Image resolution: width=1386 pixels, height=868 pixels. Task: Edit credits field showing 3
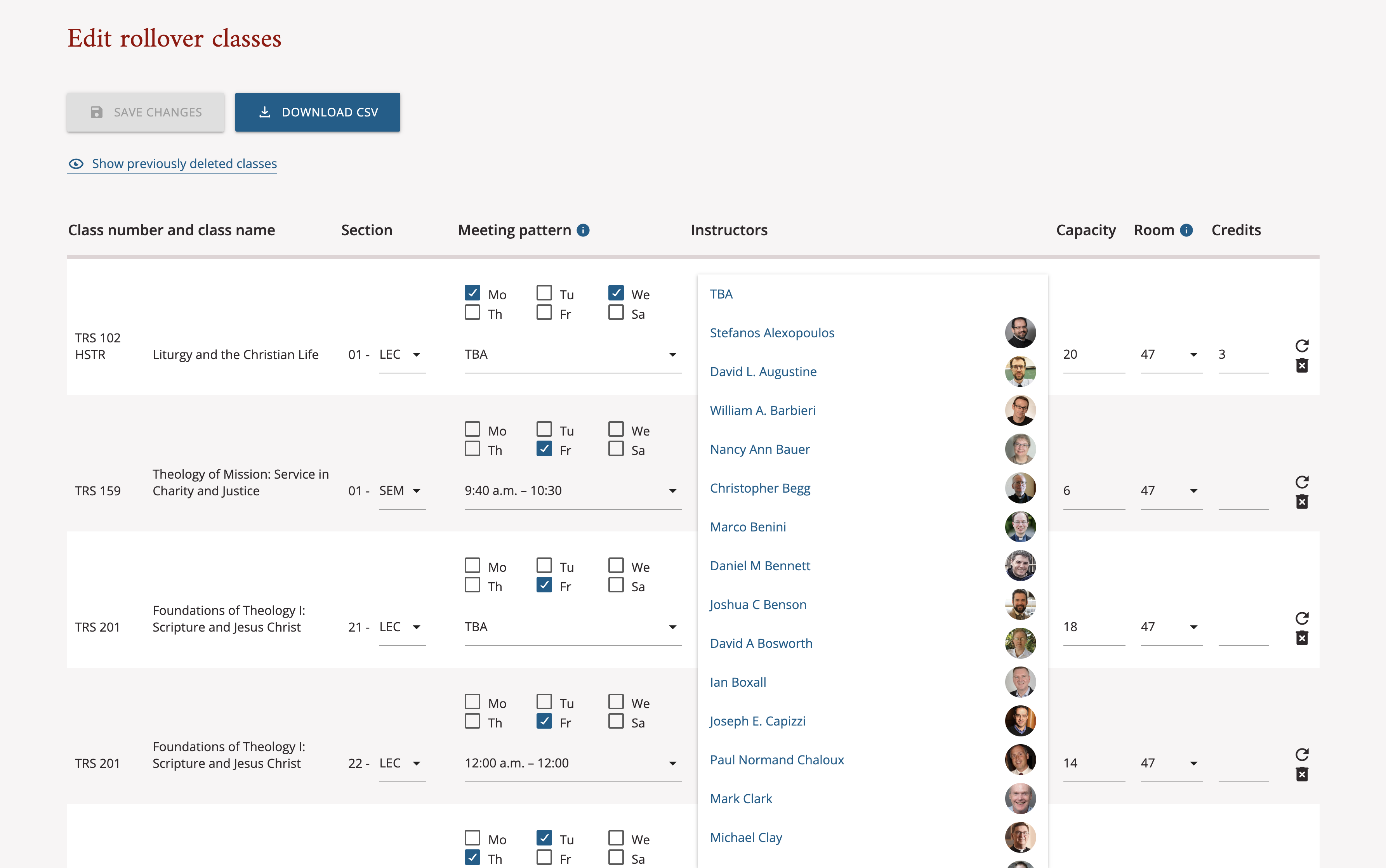[1243, 355]
